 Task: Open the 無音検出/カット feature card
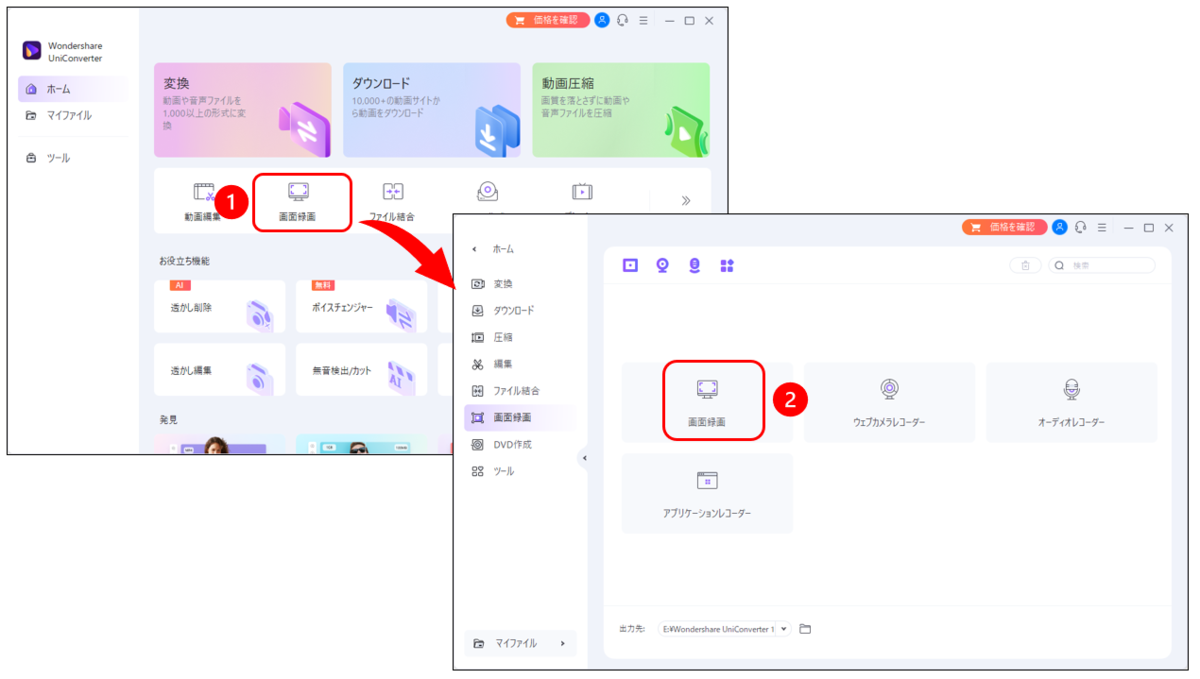[361, 370]
